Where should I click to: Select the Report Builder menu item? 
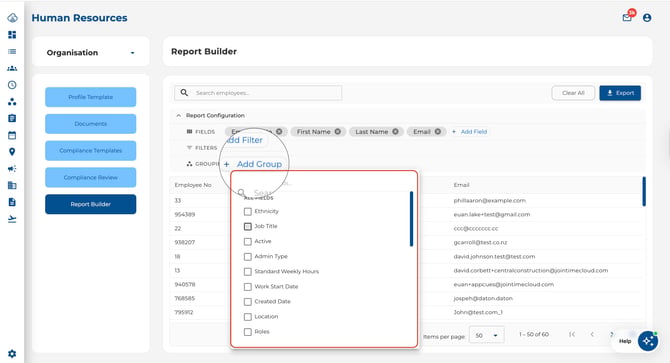(x=91, y=204)
